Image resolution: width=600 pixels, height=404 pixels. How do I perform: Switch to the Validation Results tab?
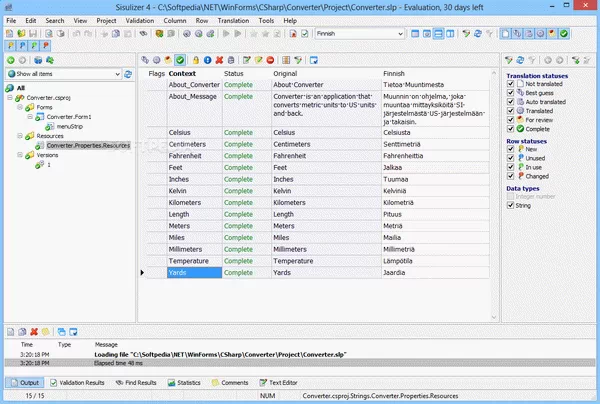(x=82, y=382)
